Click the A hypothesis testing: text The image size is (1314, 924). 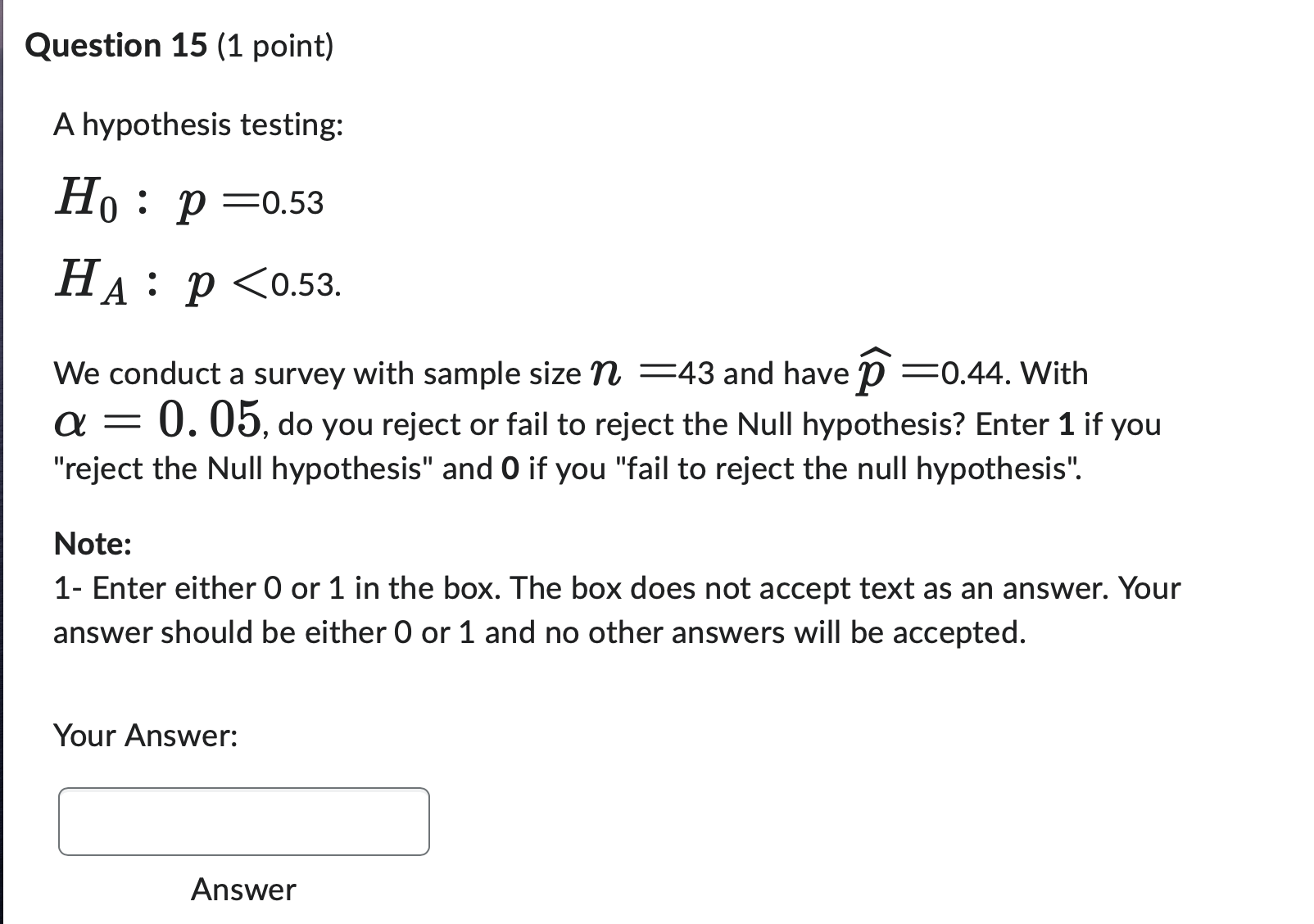coord(197,125)
